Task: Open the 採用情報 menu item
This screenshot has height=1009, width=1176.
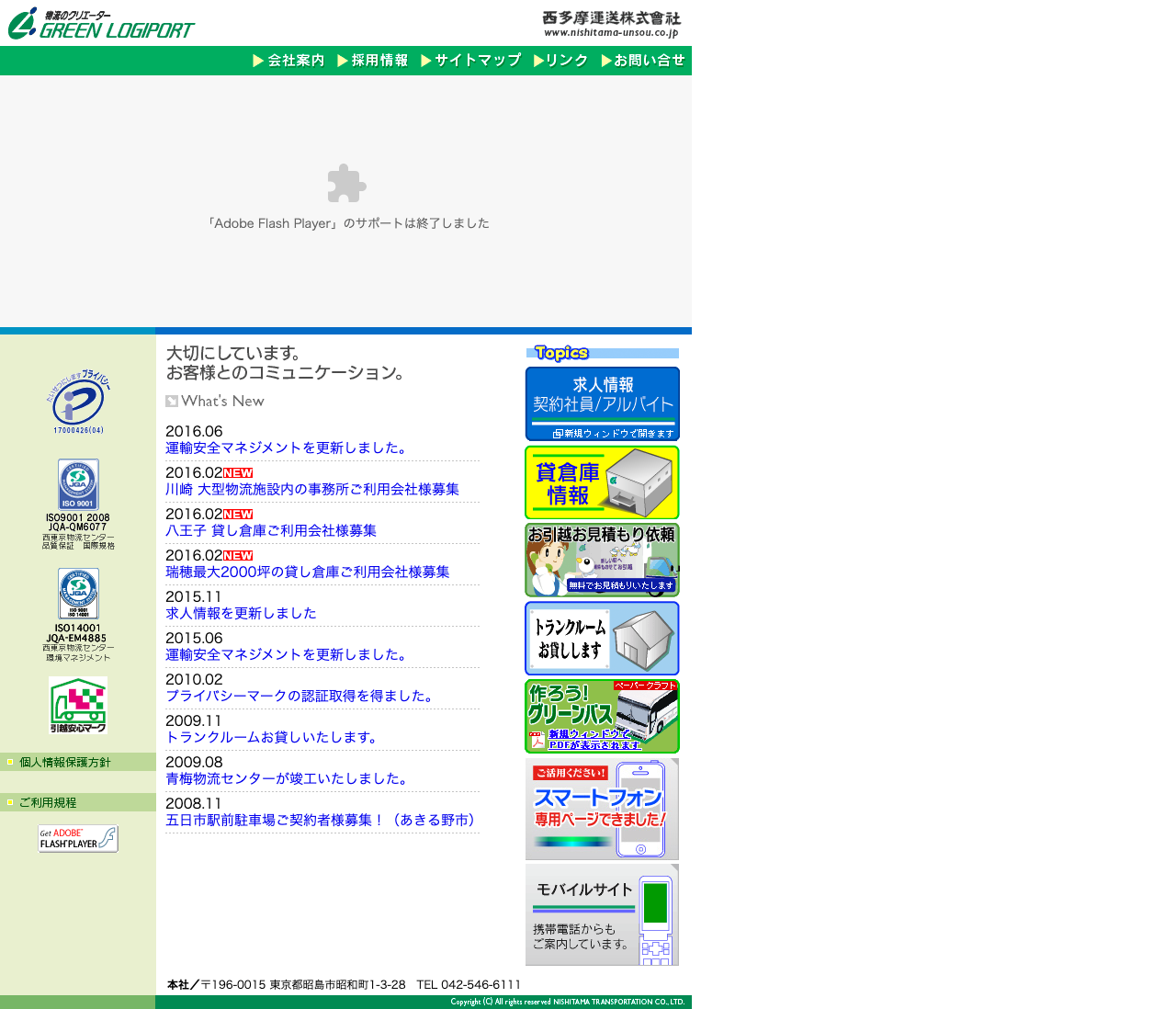Action: [373, 61]
